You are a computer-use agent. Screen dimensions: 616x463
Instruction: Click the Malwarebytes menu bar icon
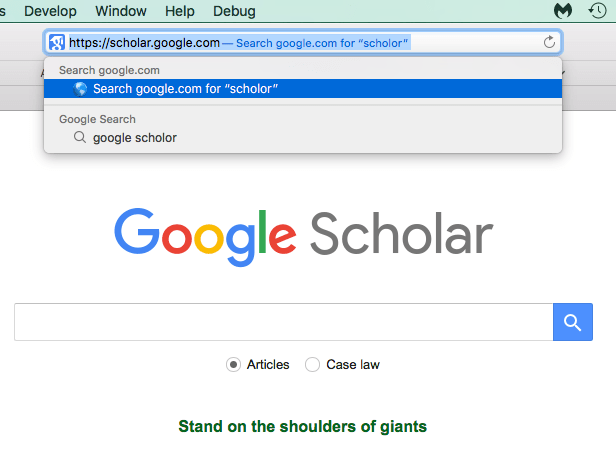tap(562, 11)
